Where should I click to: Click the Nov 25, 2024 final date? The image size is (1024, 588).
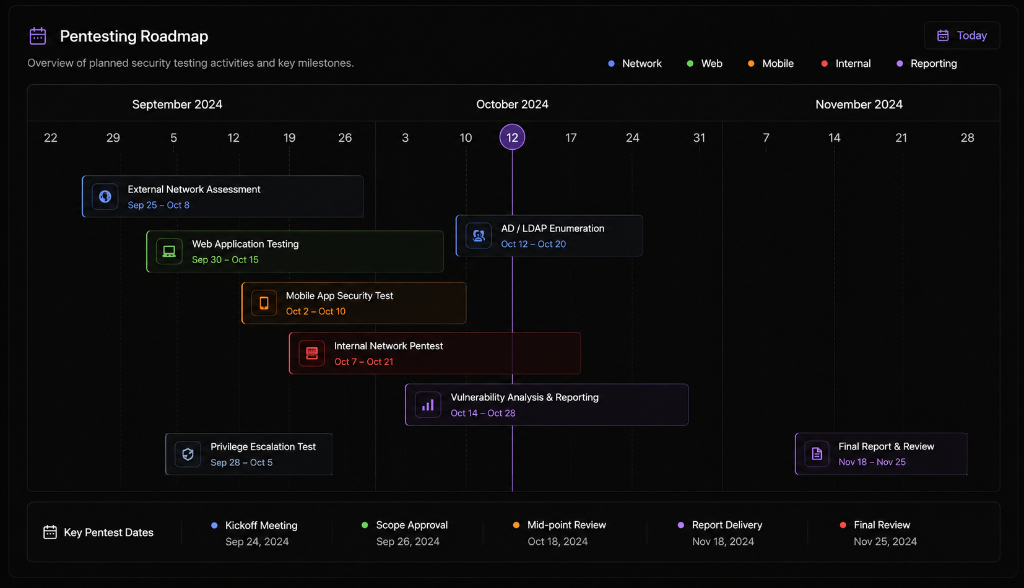click(x=885, y=542)
